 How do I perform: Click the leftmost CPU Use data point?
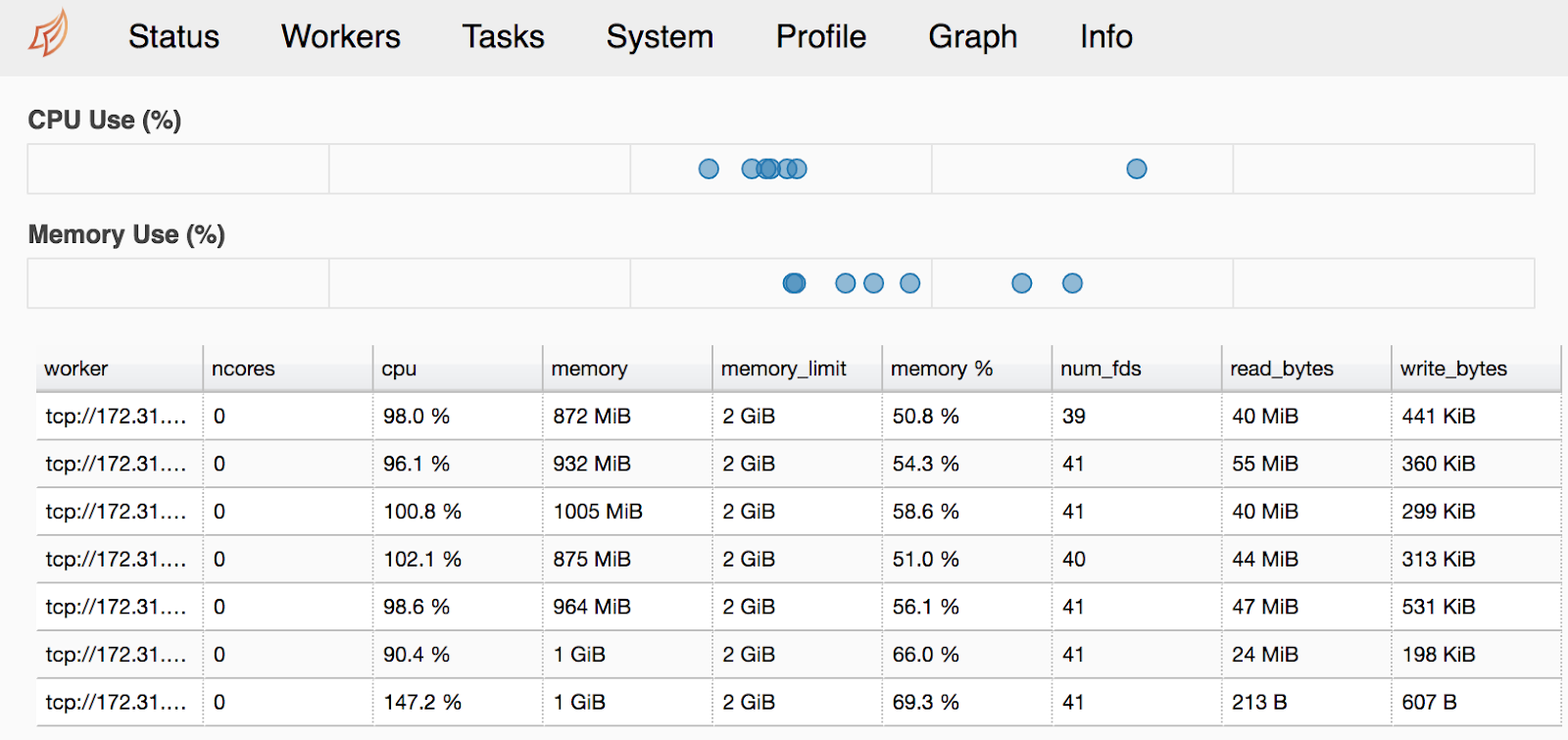pos(709,169)
